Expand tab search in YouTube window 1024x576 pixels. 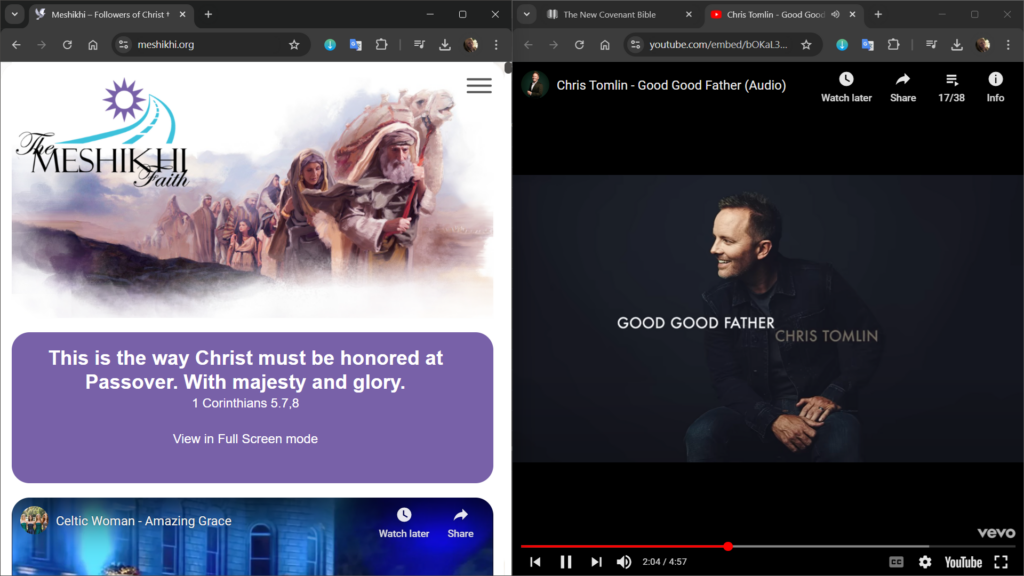pyautogui.click(x=526, y=14)
